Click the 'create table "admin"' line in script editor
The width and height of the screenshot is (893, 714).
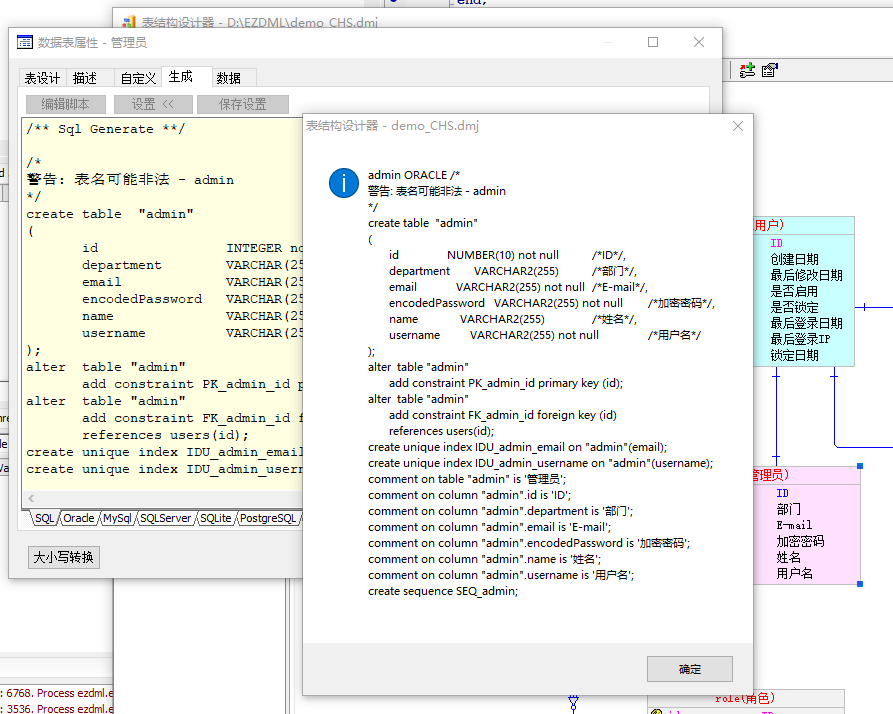pos(110,214)
